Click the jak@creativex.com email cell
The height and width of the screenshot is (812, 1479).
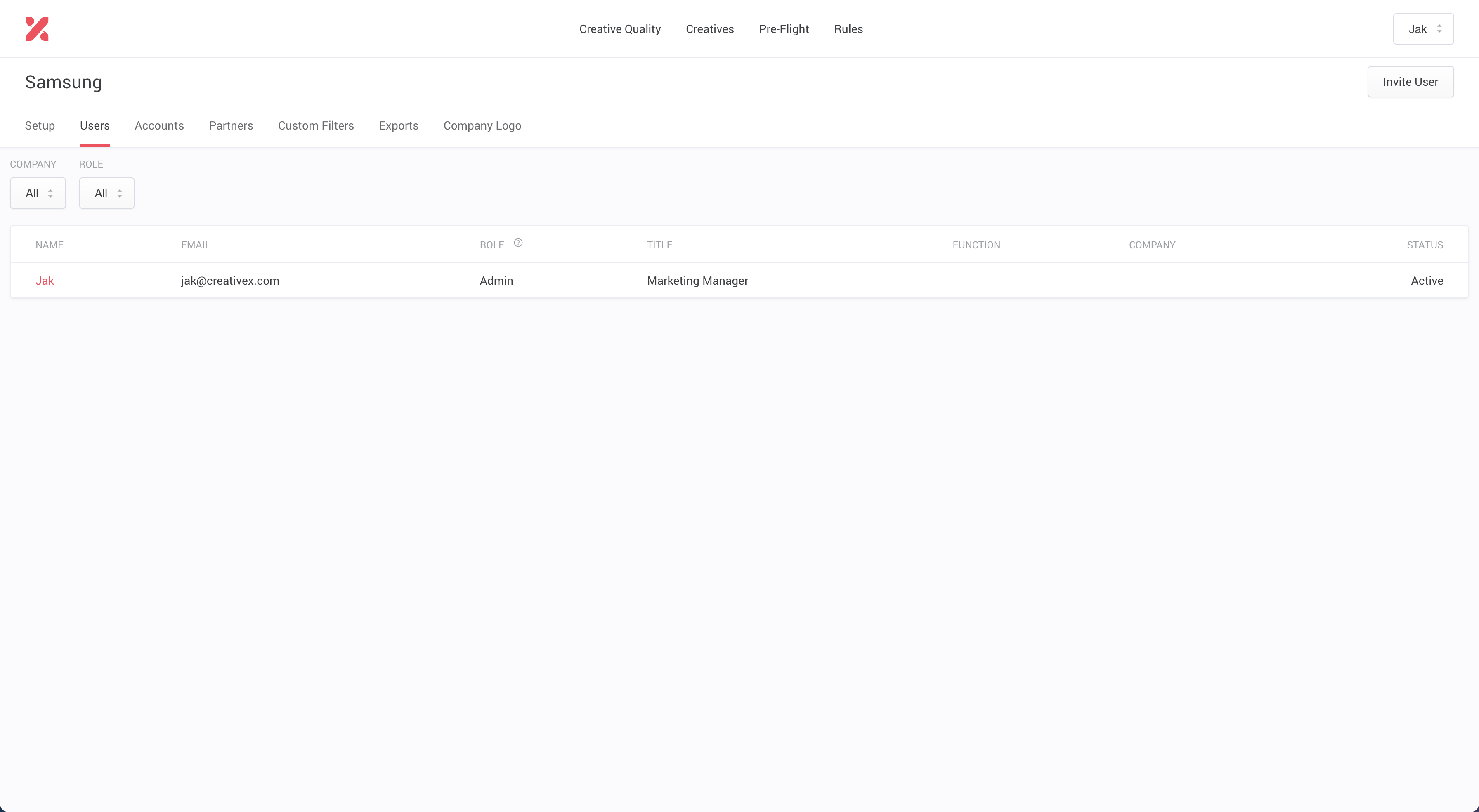tap(230, 280)
